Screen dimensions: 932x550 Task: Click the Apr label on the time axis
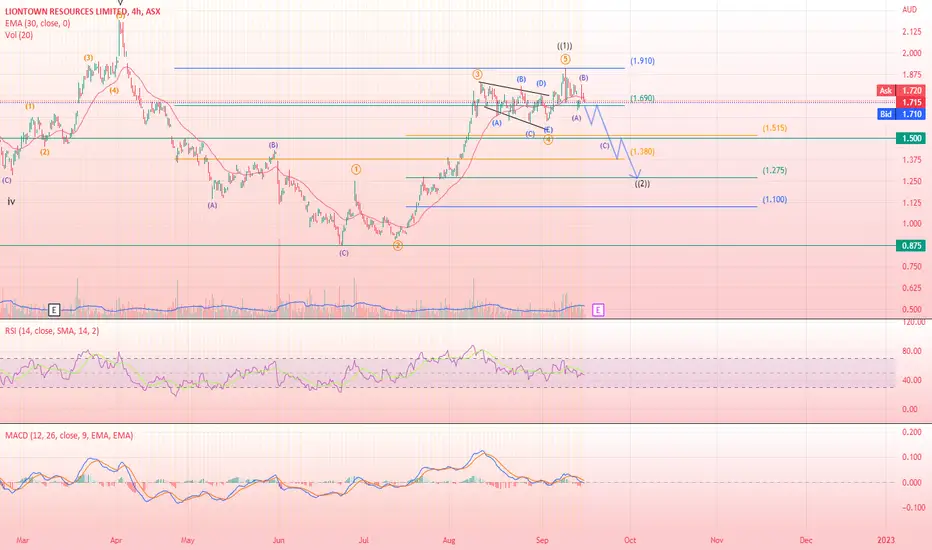pos(116,540)
